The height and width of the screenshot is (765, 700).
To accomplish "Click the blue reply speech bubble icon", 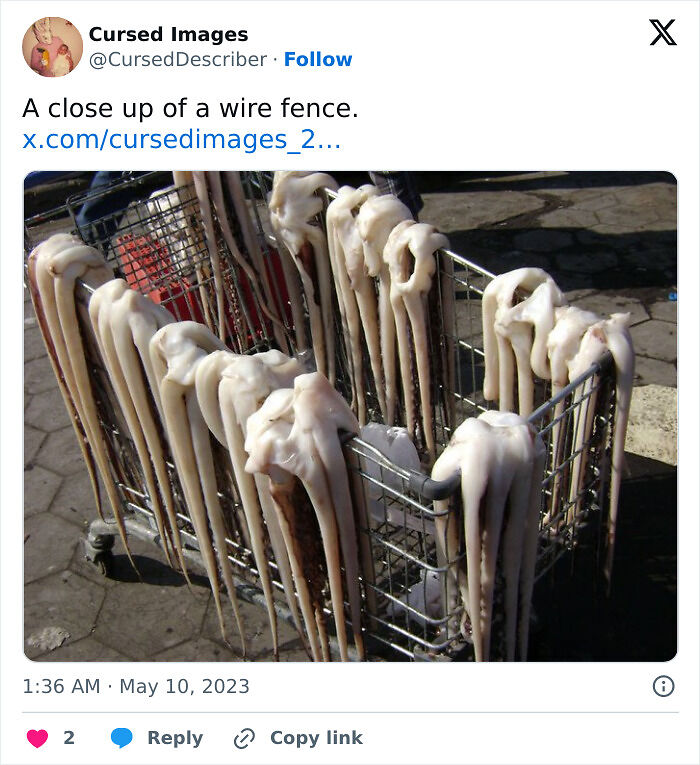I will tap(121, 738).
